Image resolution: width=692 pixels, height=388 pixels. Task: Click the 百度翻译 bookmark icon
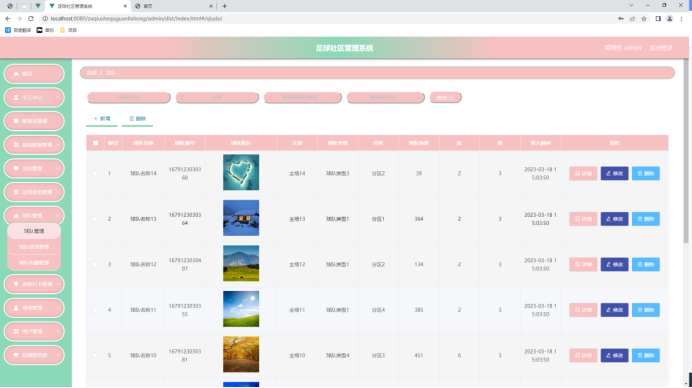(x=8, y=30)
